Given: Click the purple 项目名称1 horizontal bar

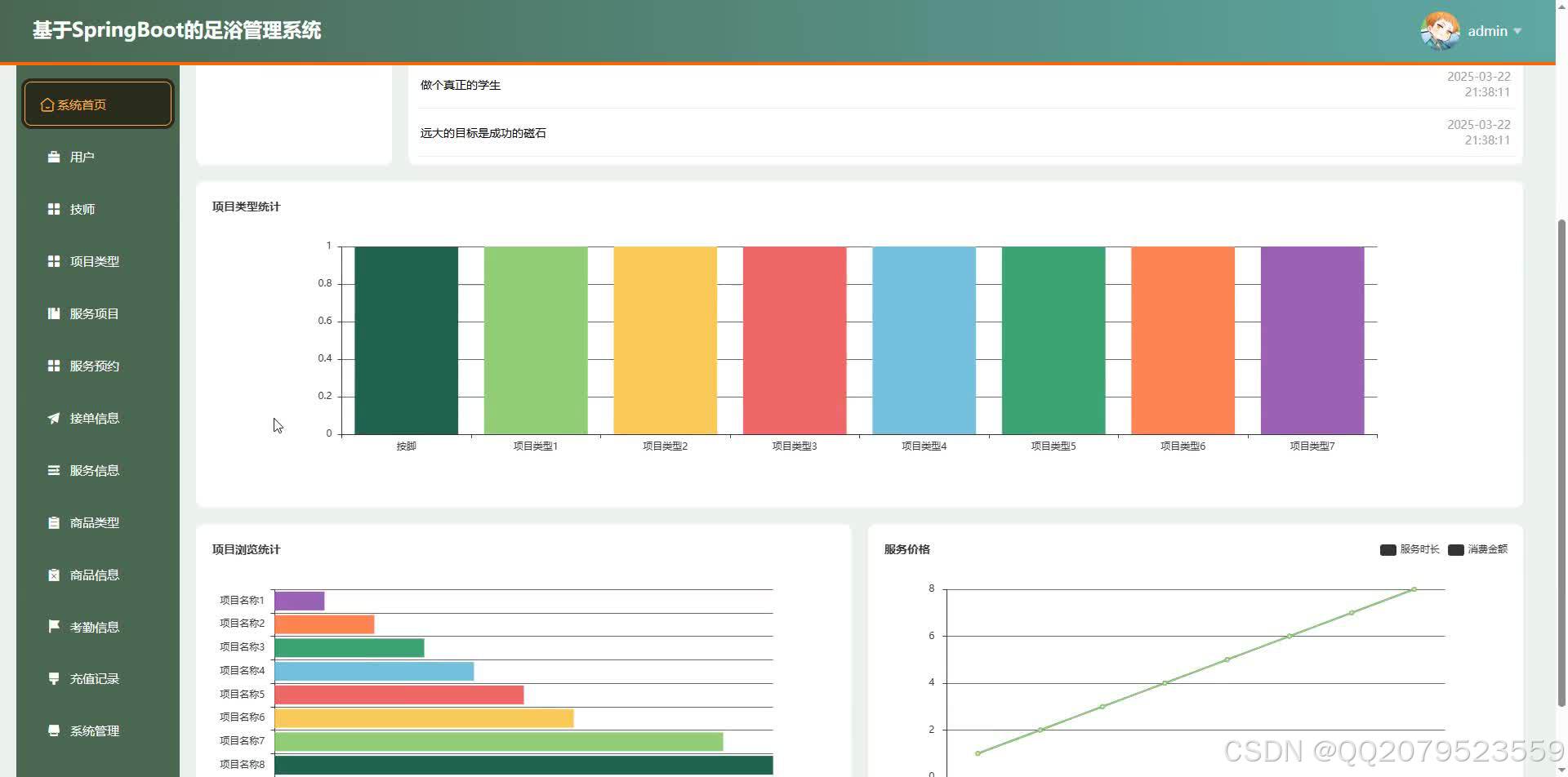Looking at the screenshot, I should [300, 601].
